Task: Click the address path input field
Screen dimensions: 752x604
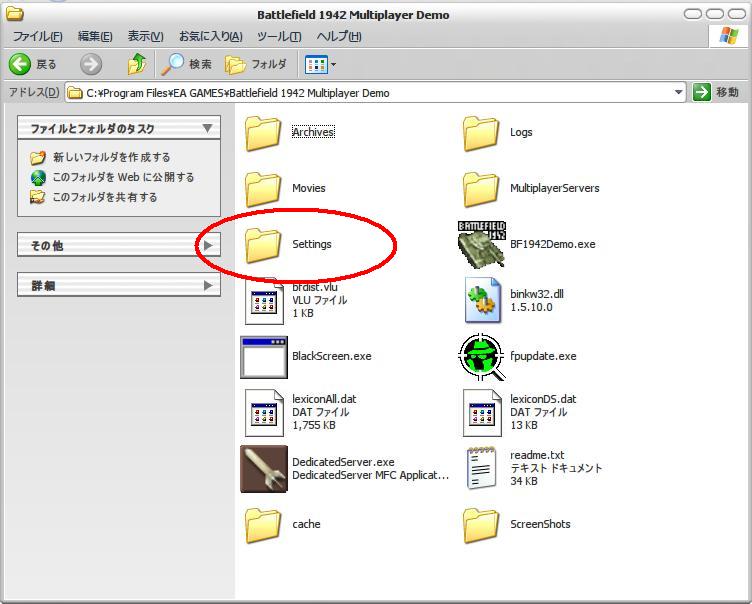Action: click(374, 93)
